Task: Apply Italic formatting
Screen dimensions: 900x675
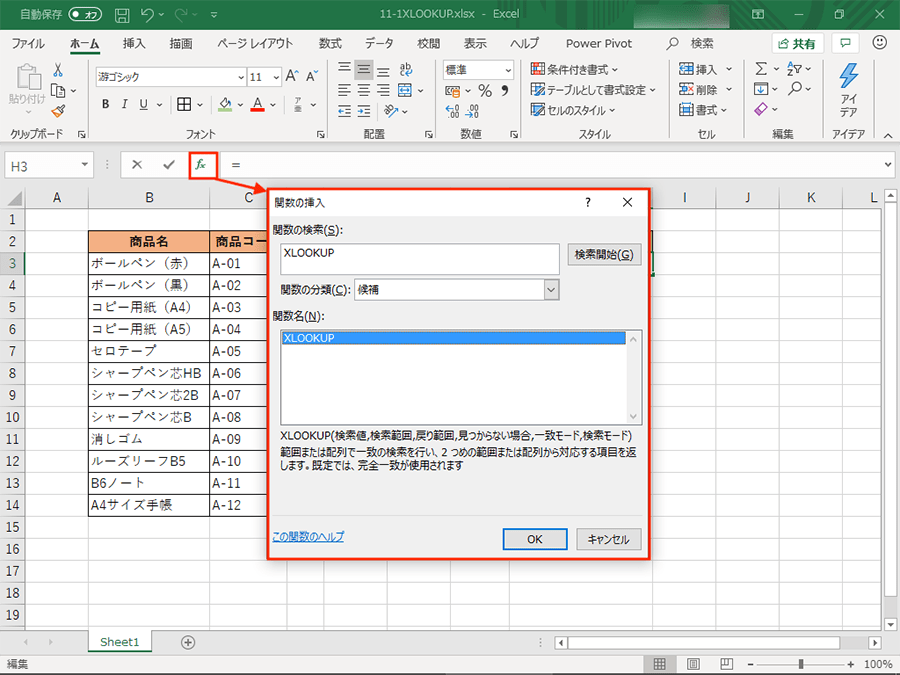Action: [x=124, y=104]
